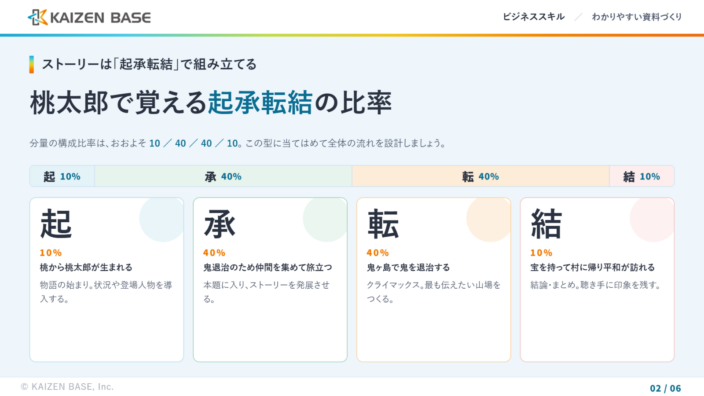This screenshot has width=704, height=396.
Task: Click the text 鬼退治のため仲間を集めて旅立つ
Action: coord(268,267)
